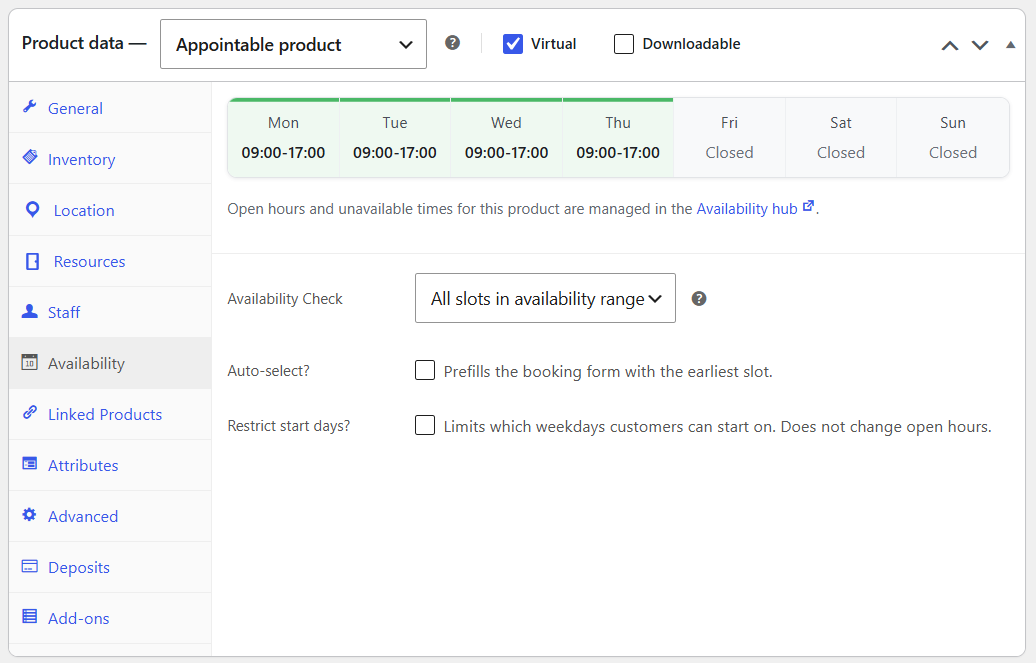Image resolution: width=1036 pixels, height=663 pixels.
Task: Click the help icon beside Availability Check
Action: point(698,299)
